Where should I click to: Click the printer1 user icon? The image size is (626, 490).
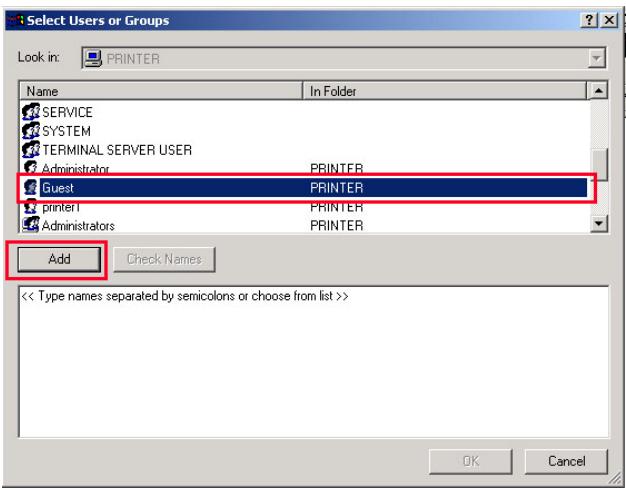(31, 206)
